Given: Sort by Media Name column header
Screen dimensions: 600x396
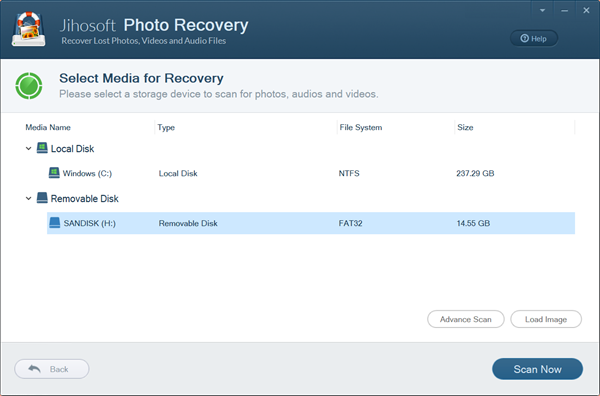Looking at the screenshot, I should pyautogui.click(x=48, y=127).
